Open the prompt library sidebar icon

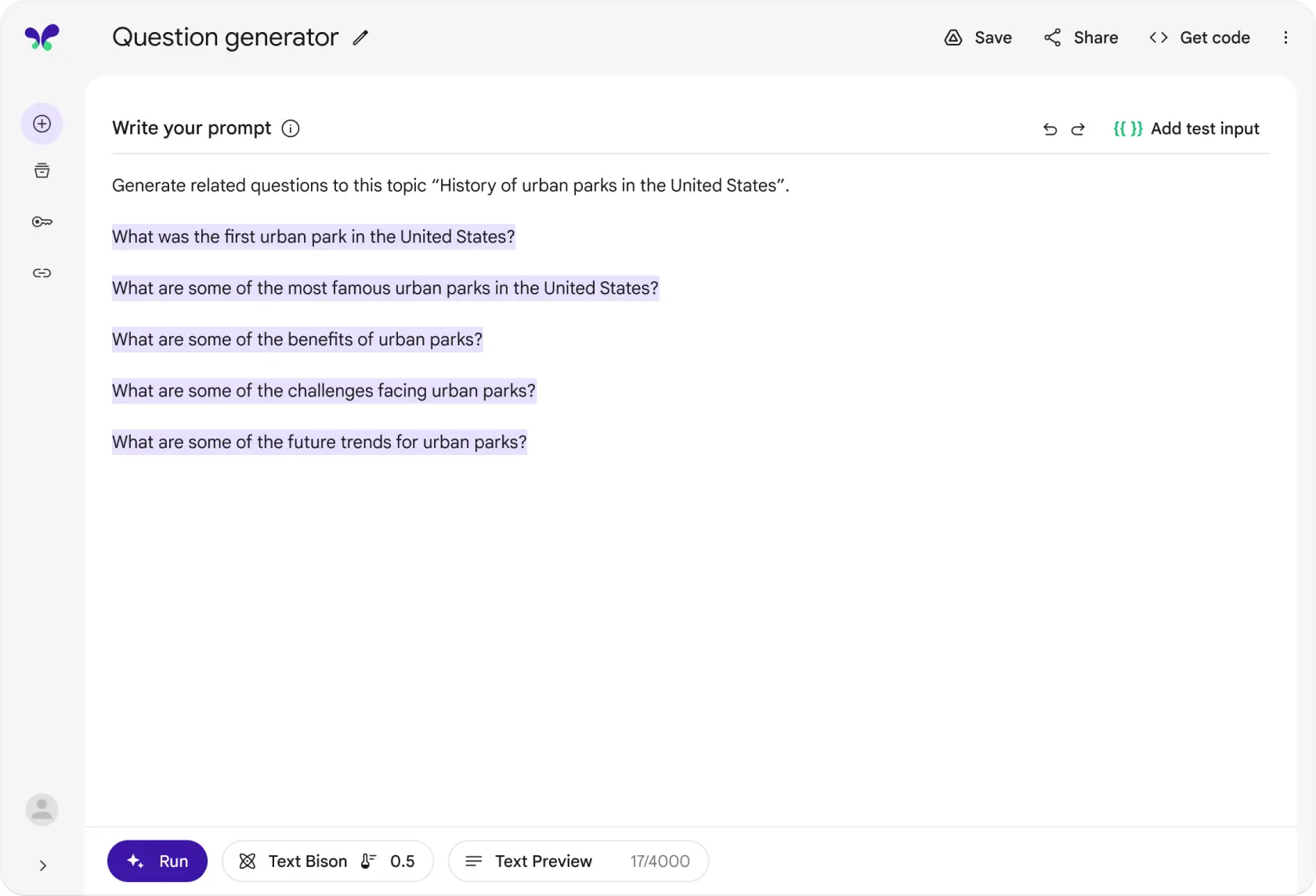[42, 171]
